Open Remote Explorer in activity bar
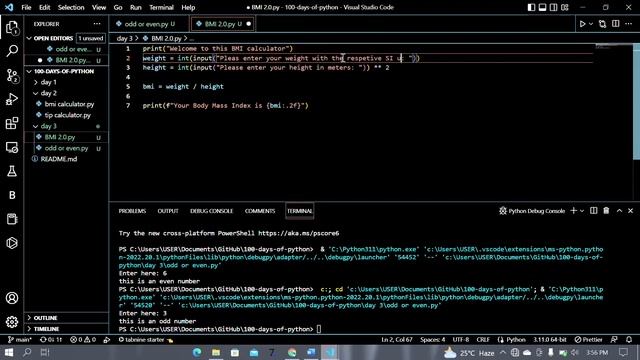 click(12, 147)
